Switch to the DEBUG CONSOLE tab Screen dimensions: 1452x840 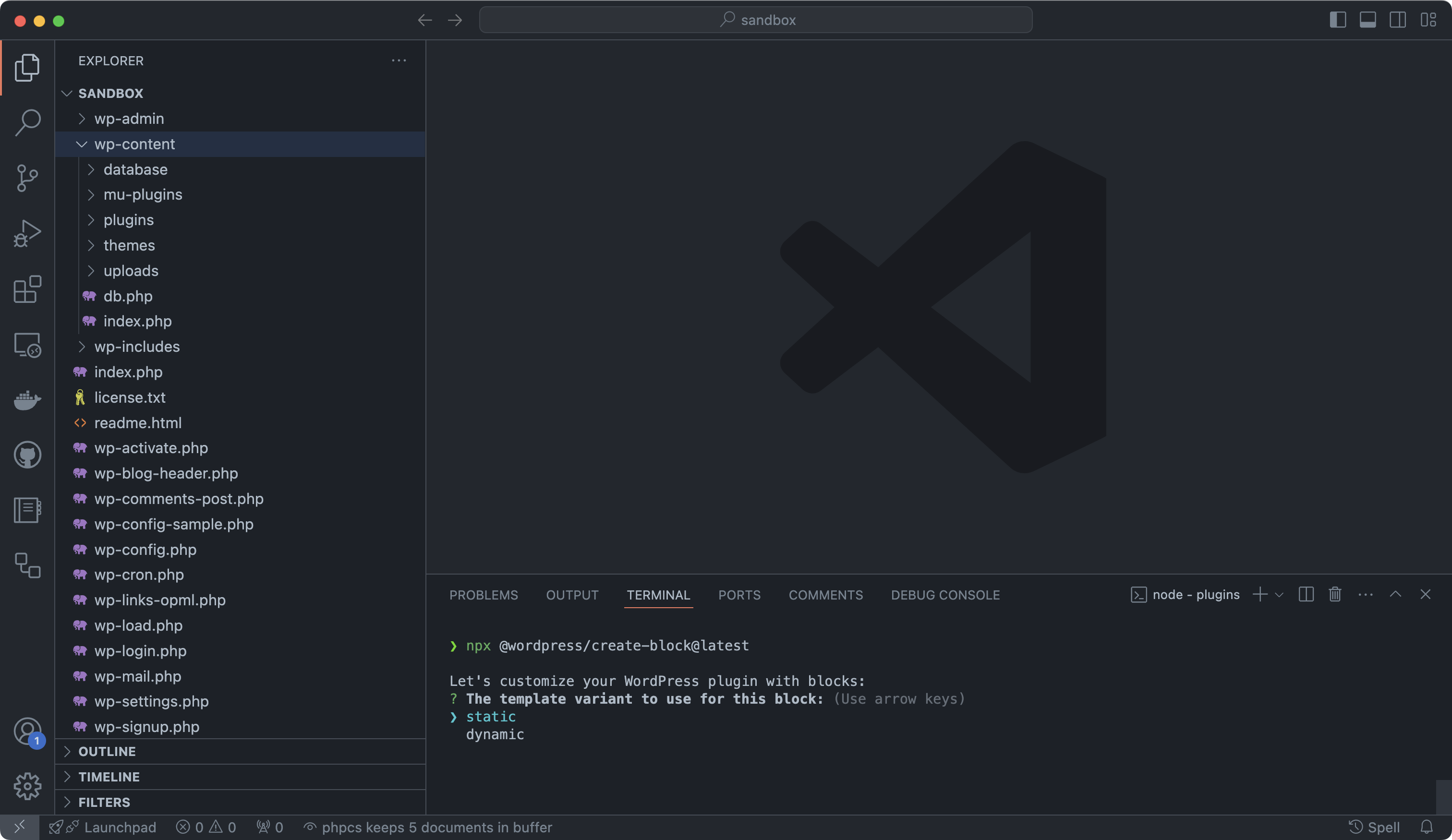coord(945,595)
